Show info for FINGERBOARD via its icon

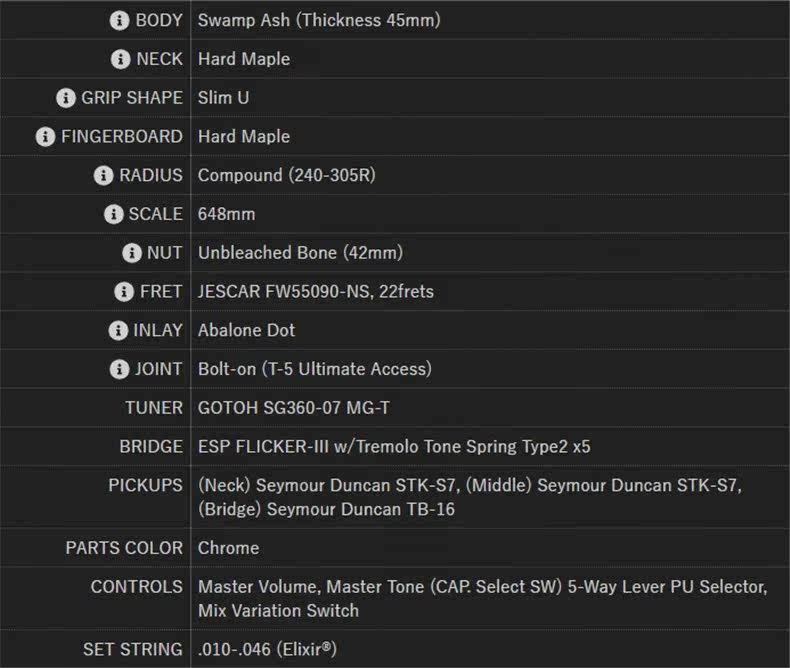point(45,137)
